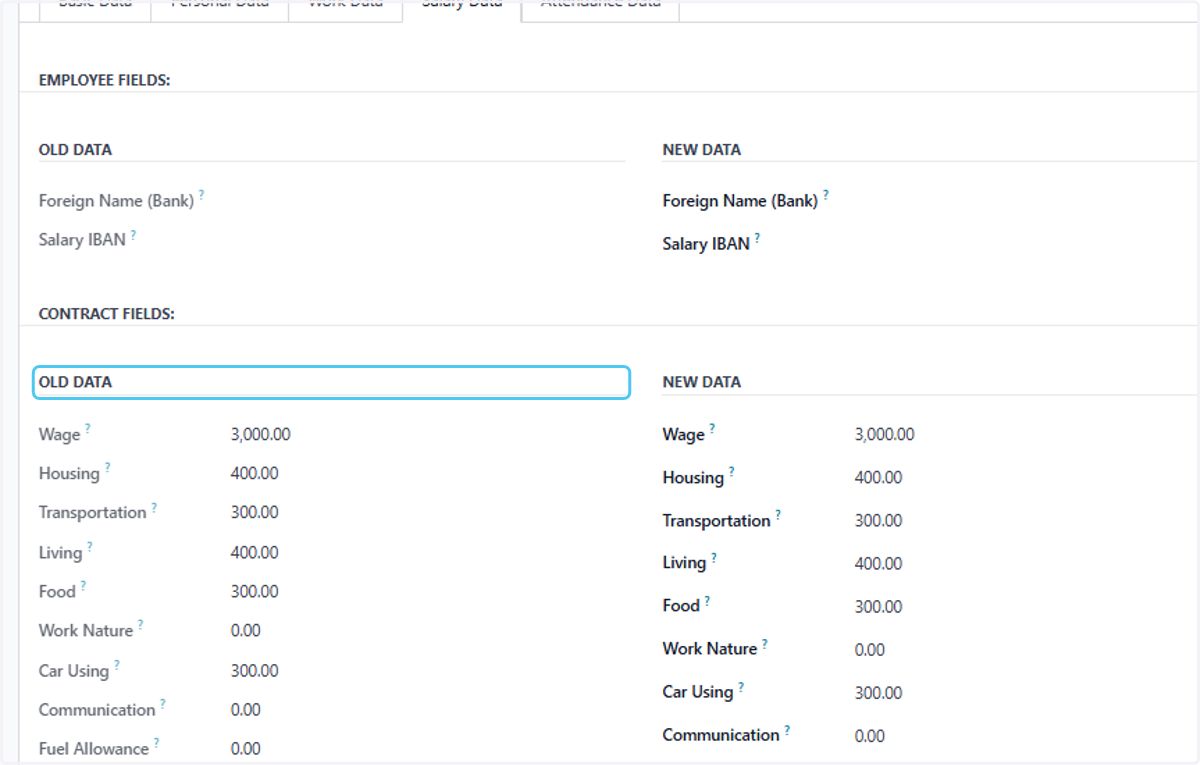Image resolution: width=1200 pixels, height=765 pixels.
Task: Select the Old Data Fuel Allowance value 0.00
Action: (246, 748)
